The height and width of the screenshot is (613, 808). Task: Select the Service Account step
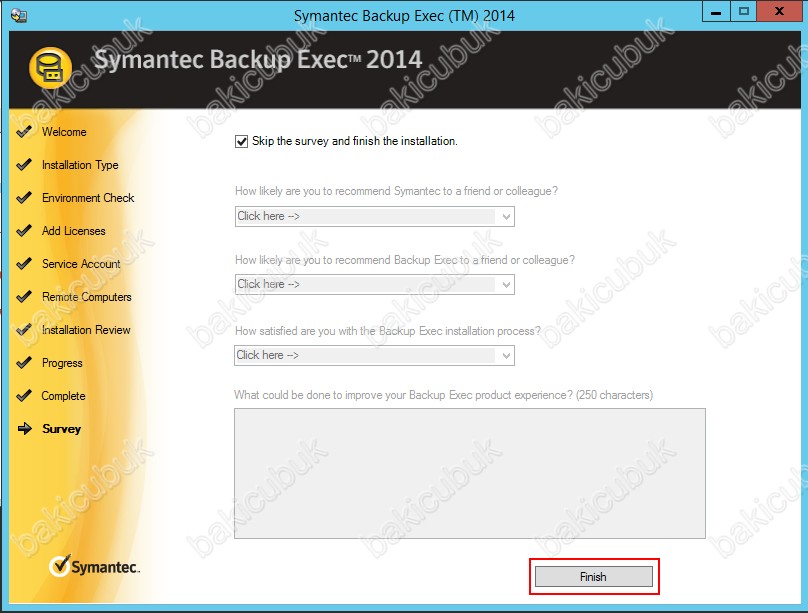click(x=81, y=264)
